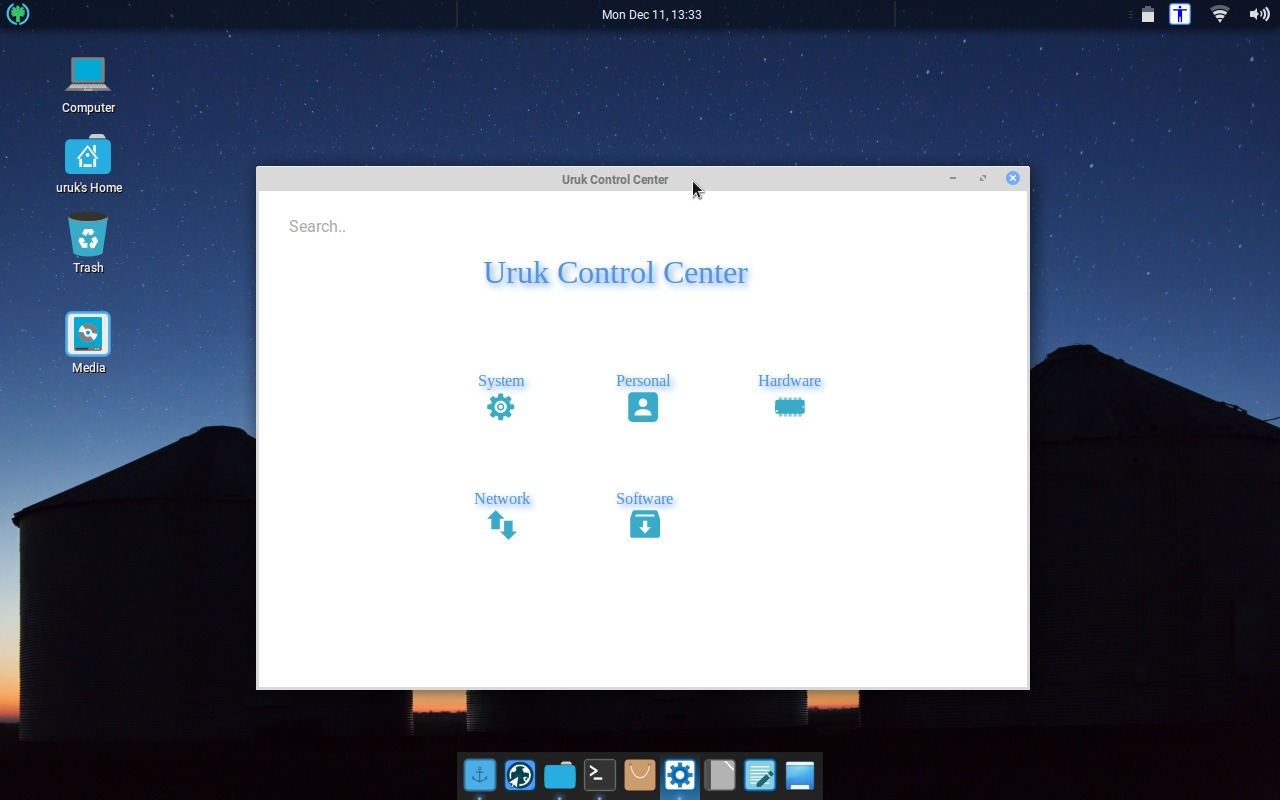Open the Hardware settings category
1280x800 pixels.
789,395
